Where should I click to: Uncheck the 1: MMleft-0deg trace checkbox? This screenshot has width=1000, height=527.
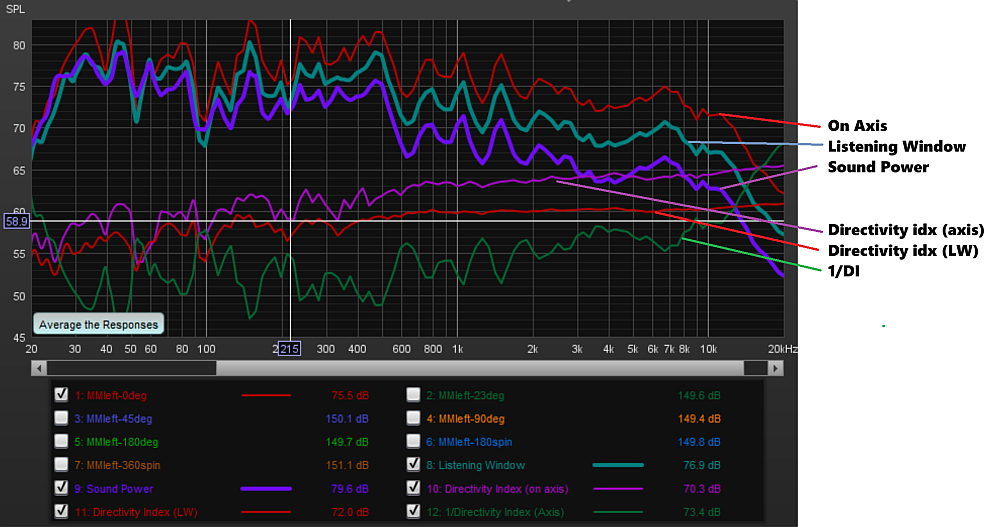(x=62, y=394)
